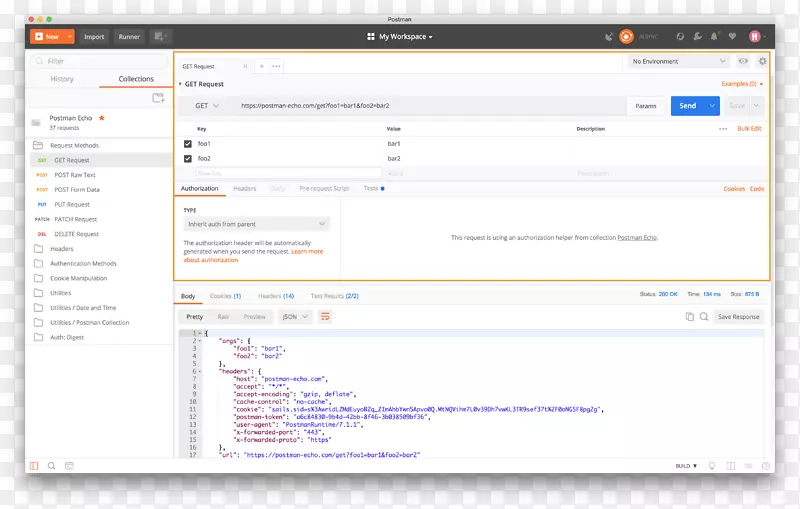Open the Cookies link
Viewport: 800px width, 509px height.
point(734,189)
